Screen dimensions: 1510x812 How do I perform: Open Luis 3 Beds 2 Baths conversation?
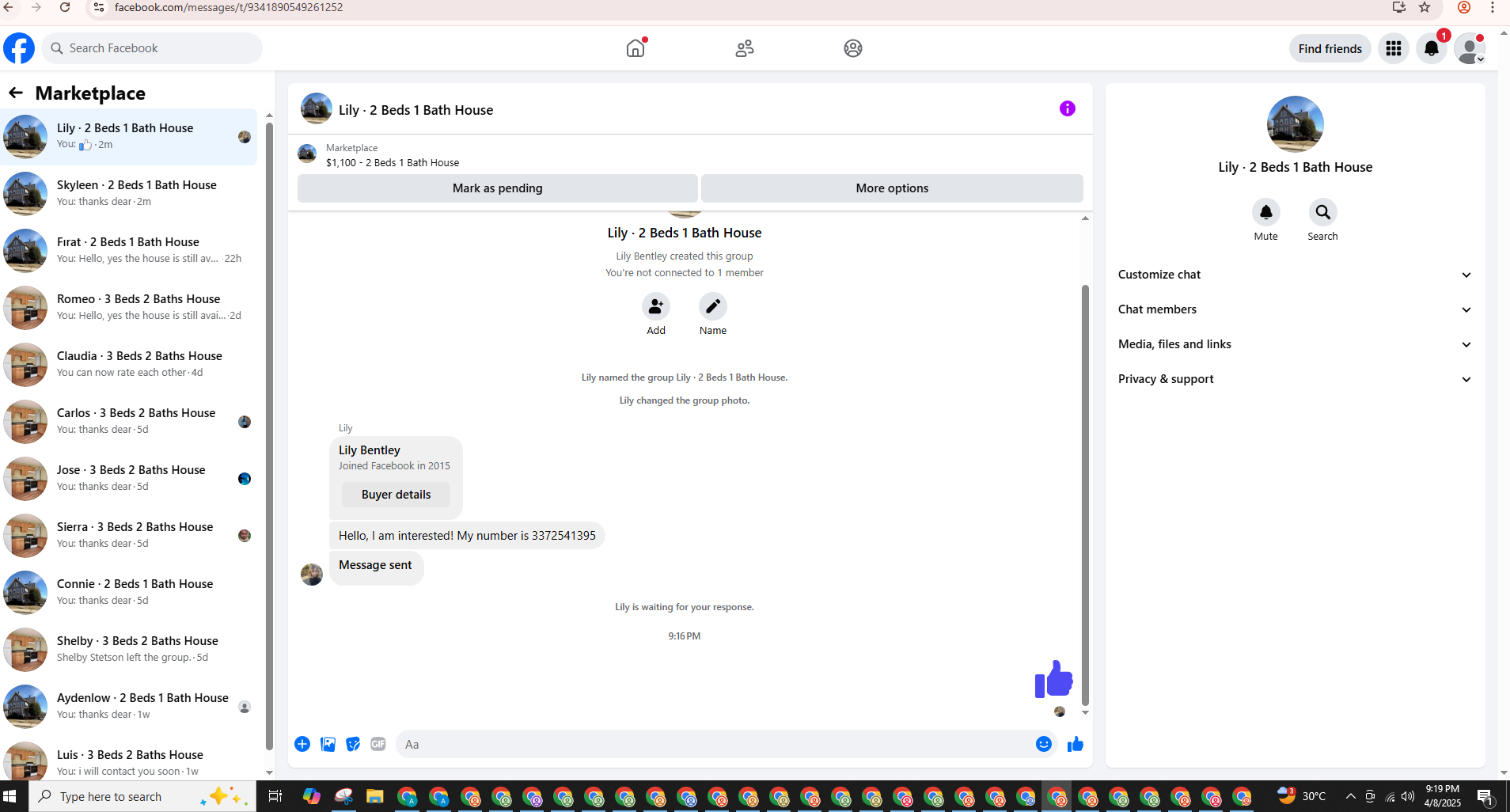pos(129,760)
